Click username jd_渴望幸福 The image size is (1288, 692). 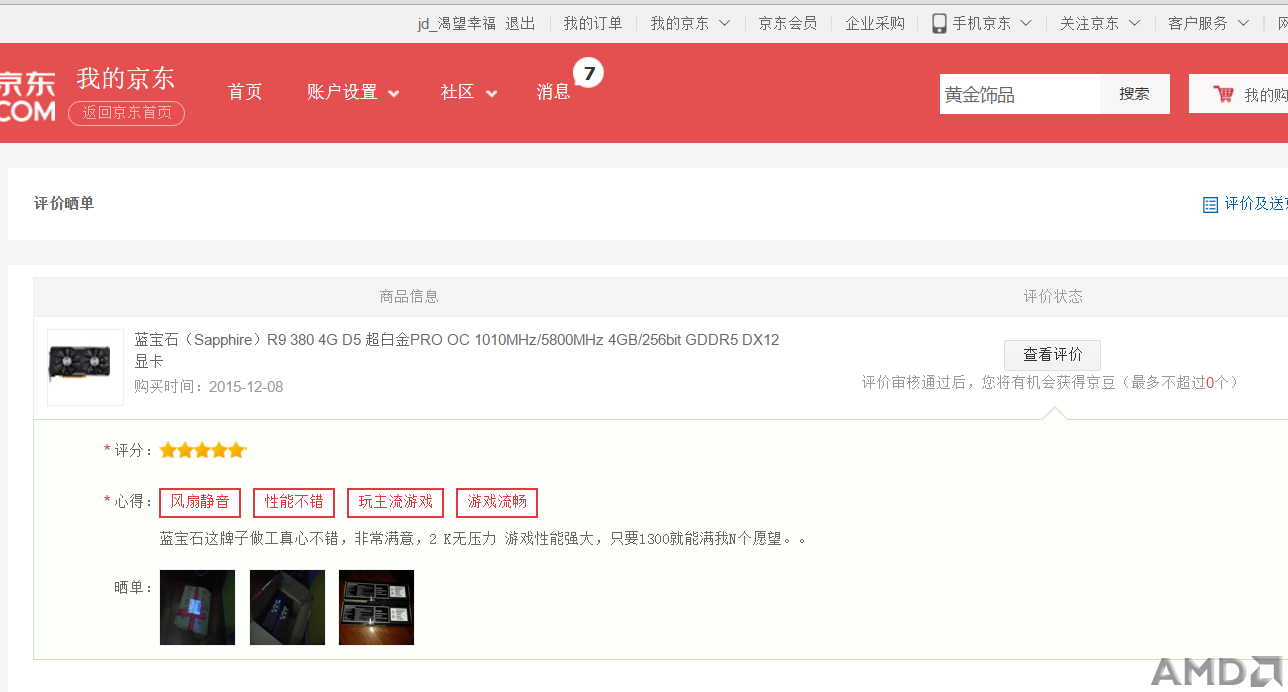[x=457, y=23]
